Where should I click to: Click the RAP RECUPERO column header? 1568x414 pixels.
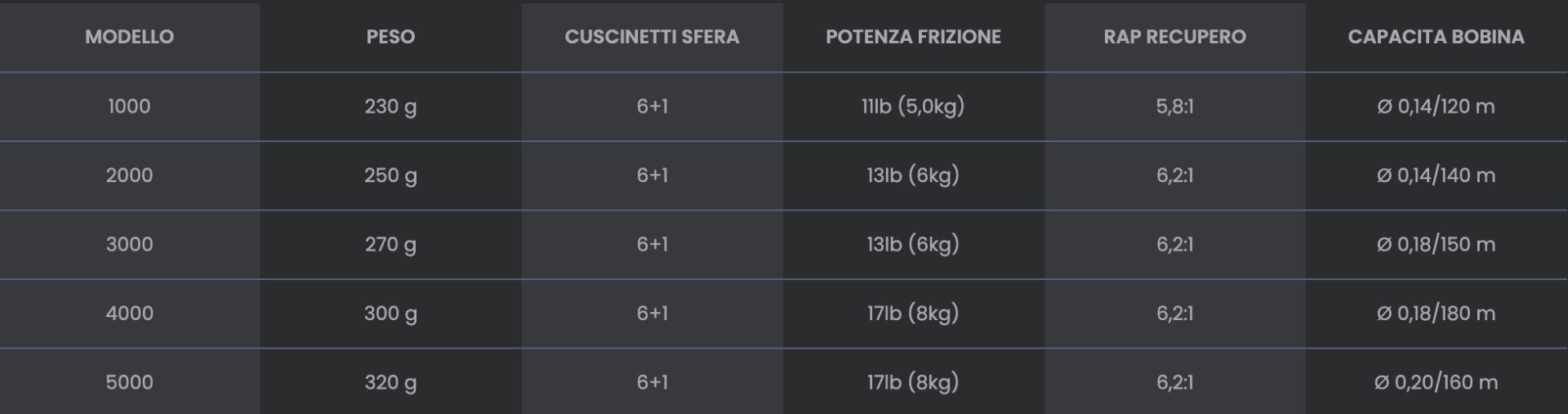coord(1174,37)
